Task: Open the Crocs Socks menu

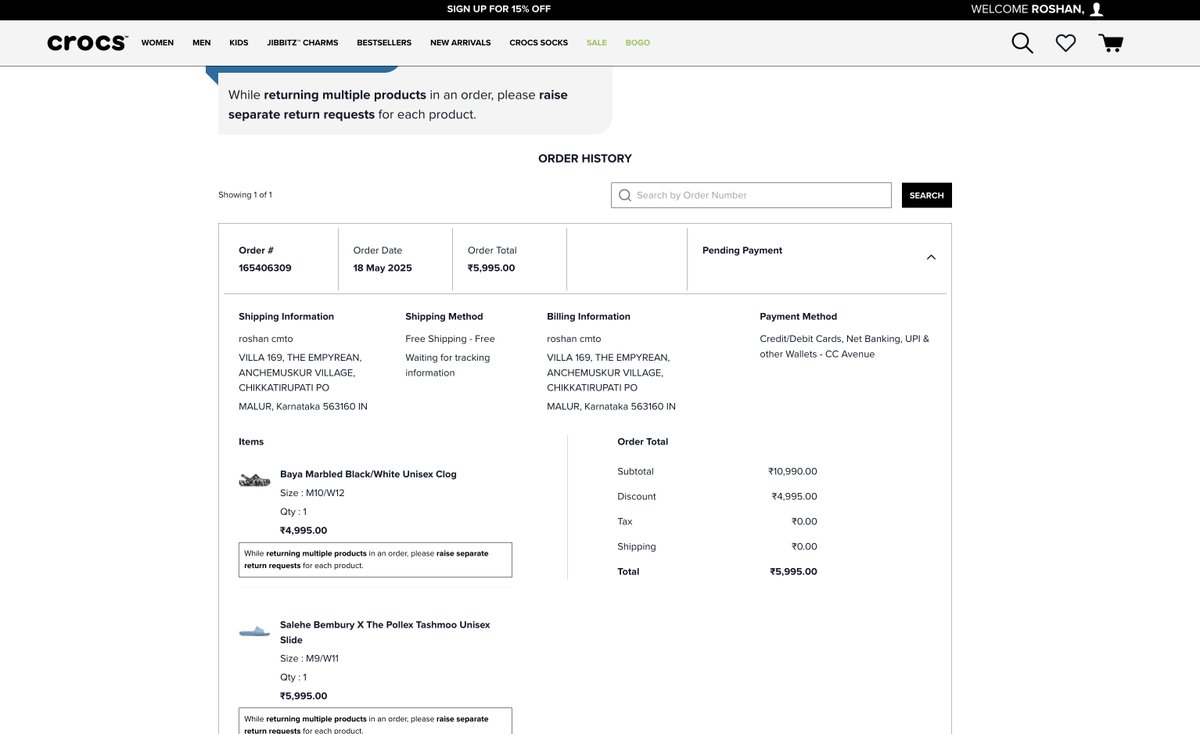Action: [x=538, y=43]
